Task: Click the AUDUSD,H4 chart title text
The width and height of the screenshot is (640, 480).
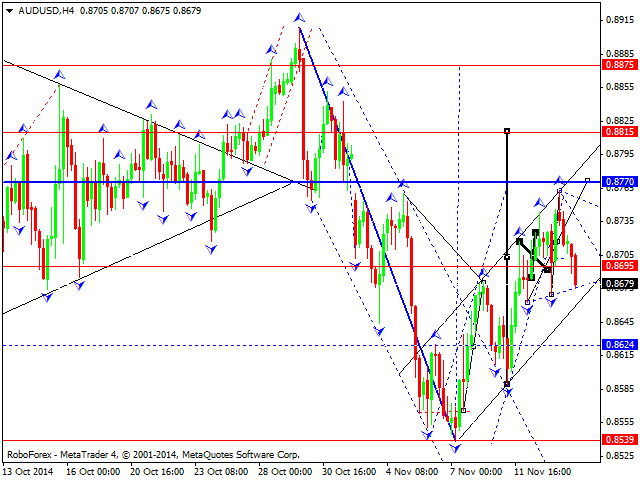Action: 46,11
